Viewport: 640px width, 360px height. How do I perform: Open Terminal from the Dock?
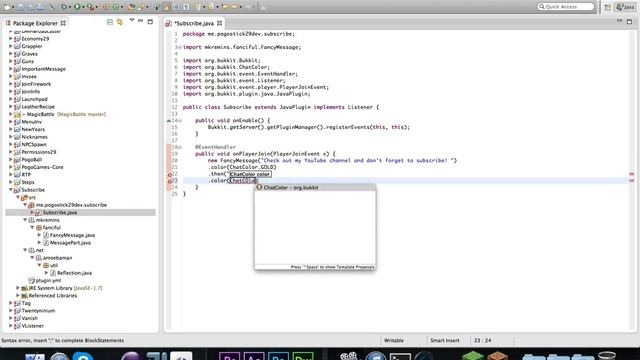400,356
